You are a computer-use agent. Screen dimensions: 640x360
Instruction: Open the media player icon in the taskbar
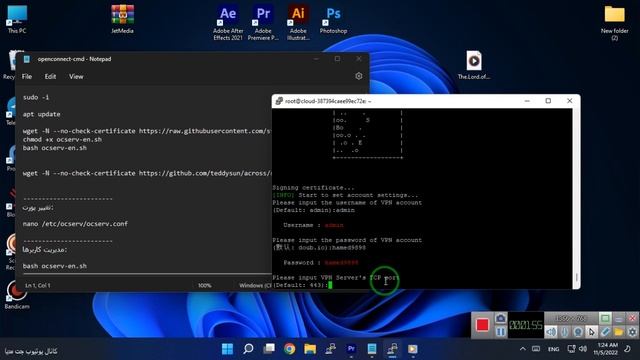pyautogui.click(x=413, y=349)
